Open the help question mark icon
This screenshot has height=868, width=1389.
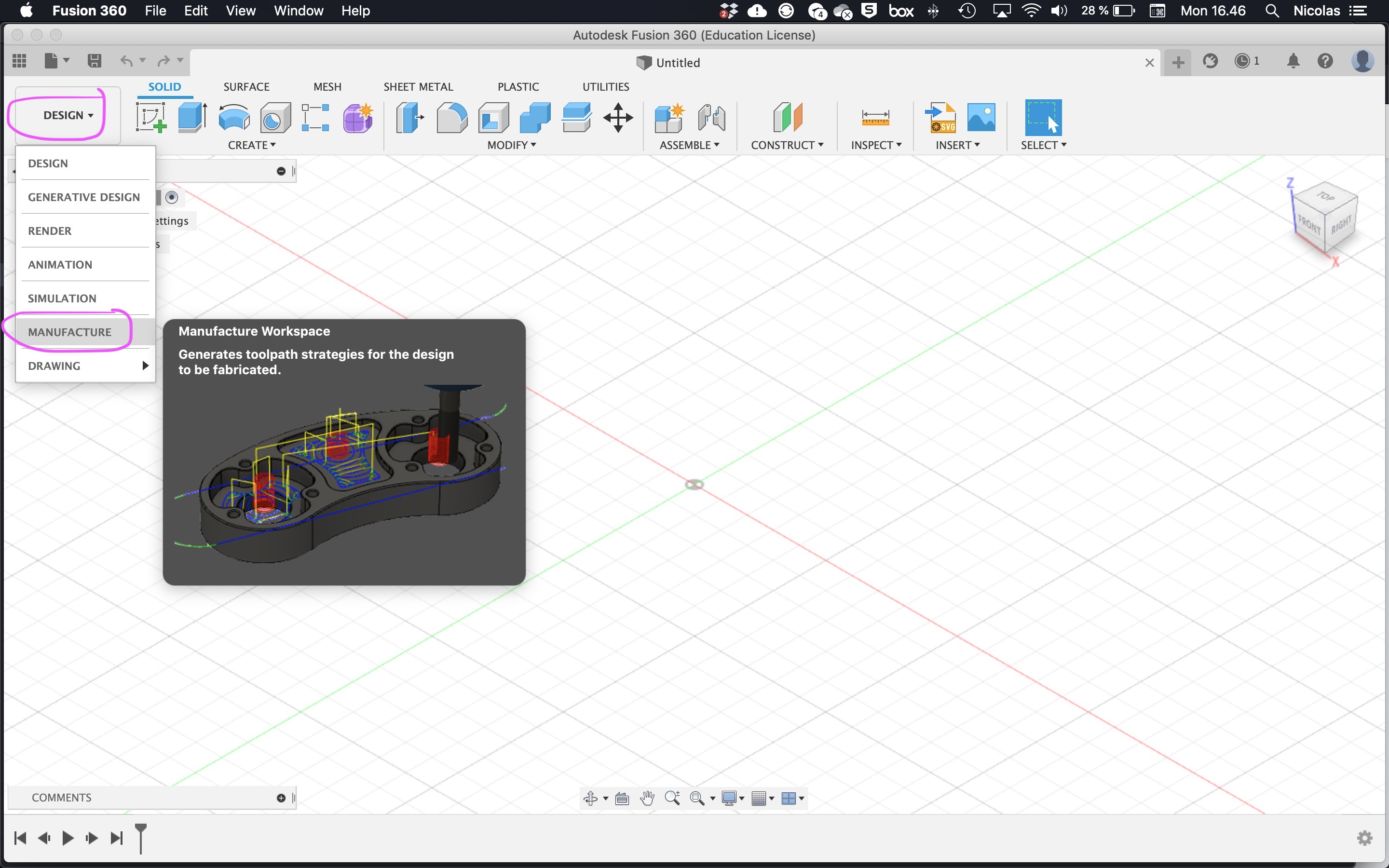1325,61
